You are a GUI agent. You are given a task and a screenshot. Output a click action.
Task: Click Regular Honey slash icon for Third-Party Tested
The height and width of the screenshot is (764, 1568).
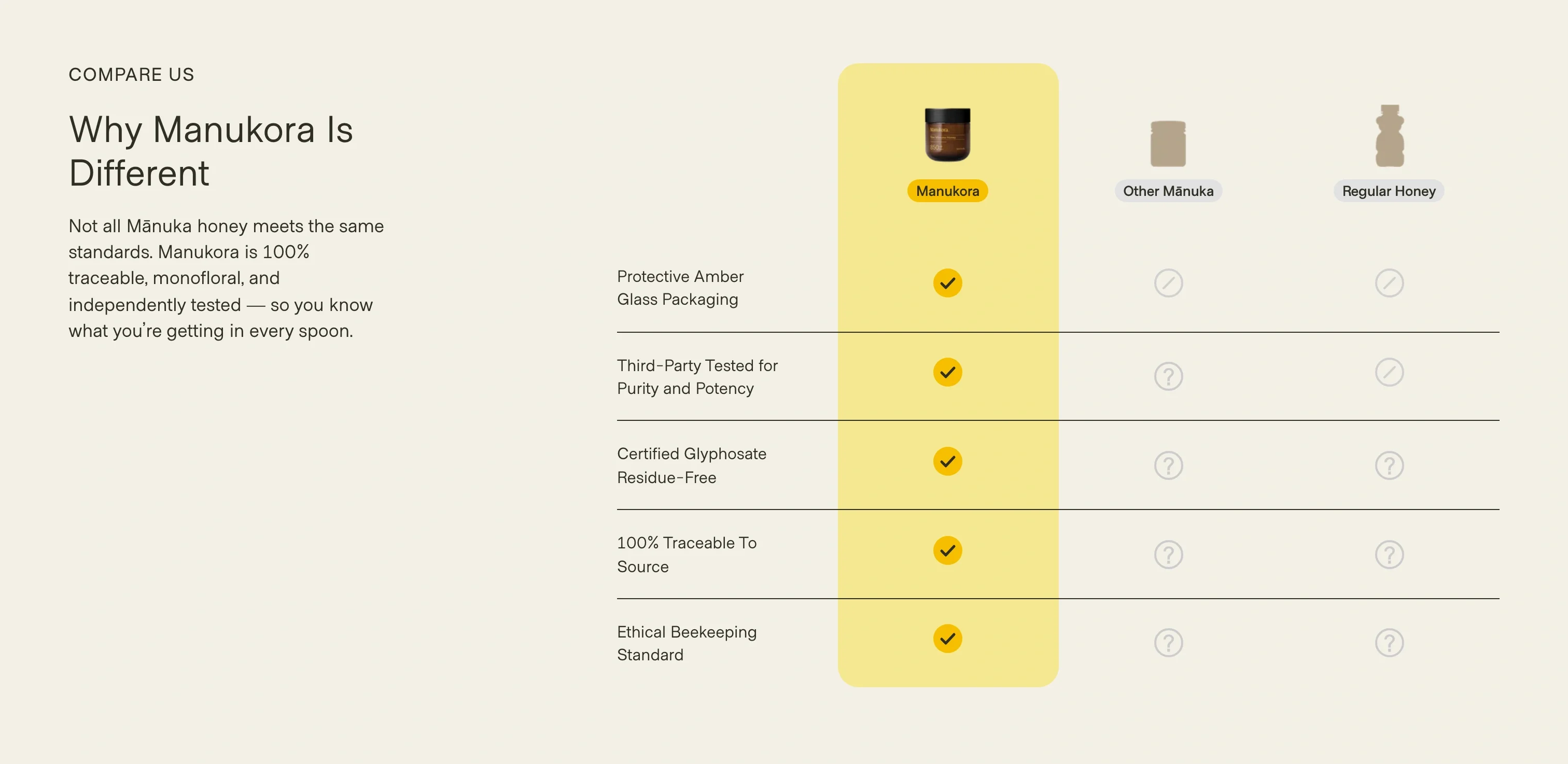tap(1389, 372)
